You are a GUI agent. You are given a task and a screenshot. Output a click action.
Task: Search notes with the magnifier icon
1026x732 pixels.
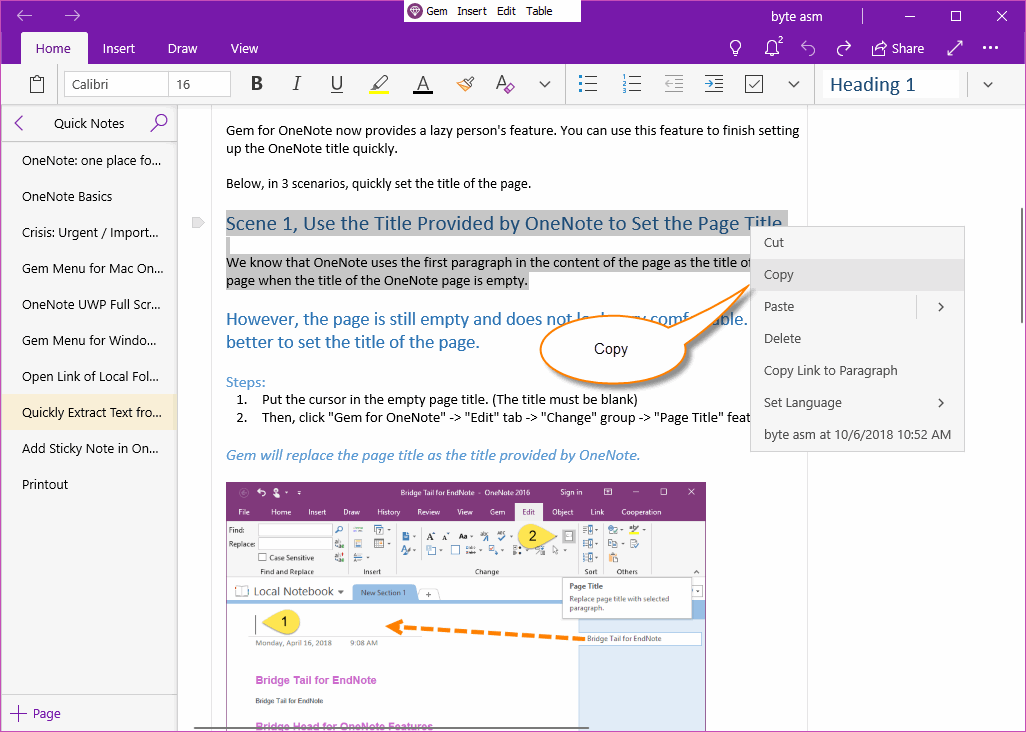[x=158, y=122]
